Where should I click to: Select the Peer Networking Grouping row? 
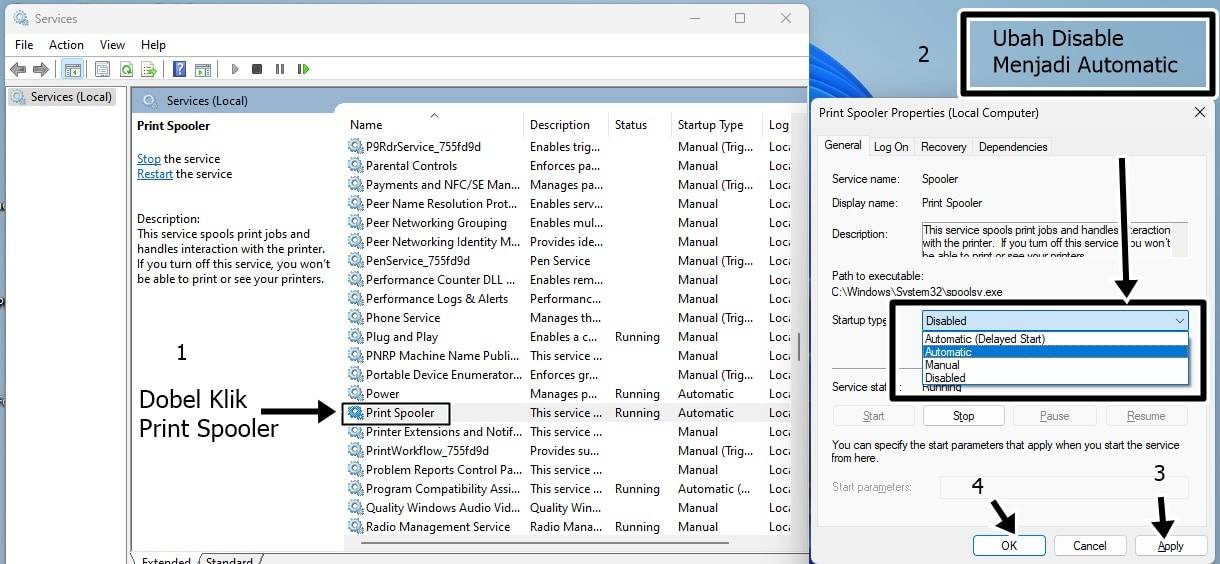tap(567, 223)
